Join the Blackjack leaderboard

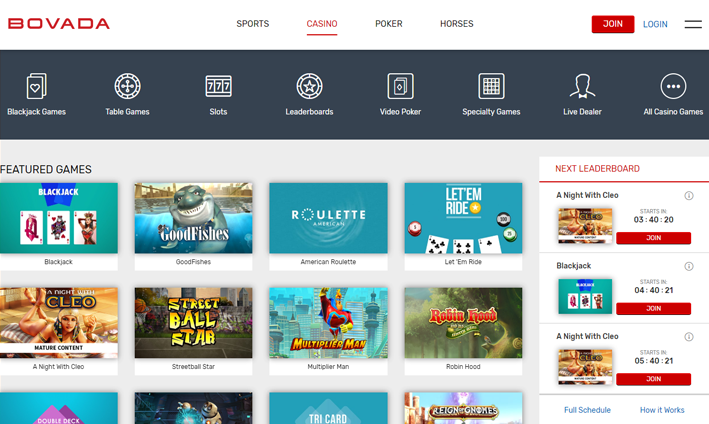point(653,309)
